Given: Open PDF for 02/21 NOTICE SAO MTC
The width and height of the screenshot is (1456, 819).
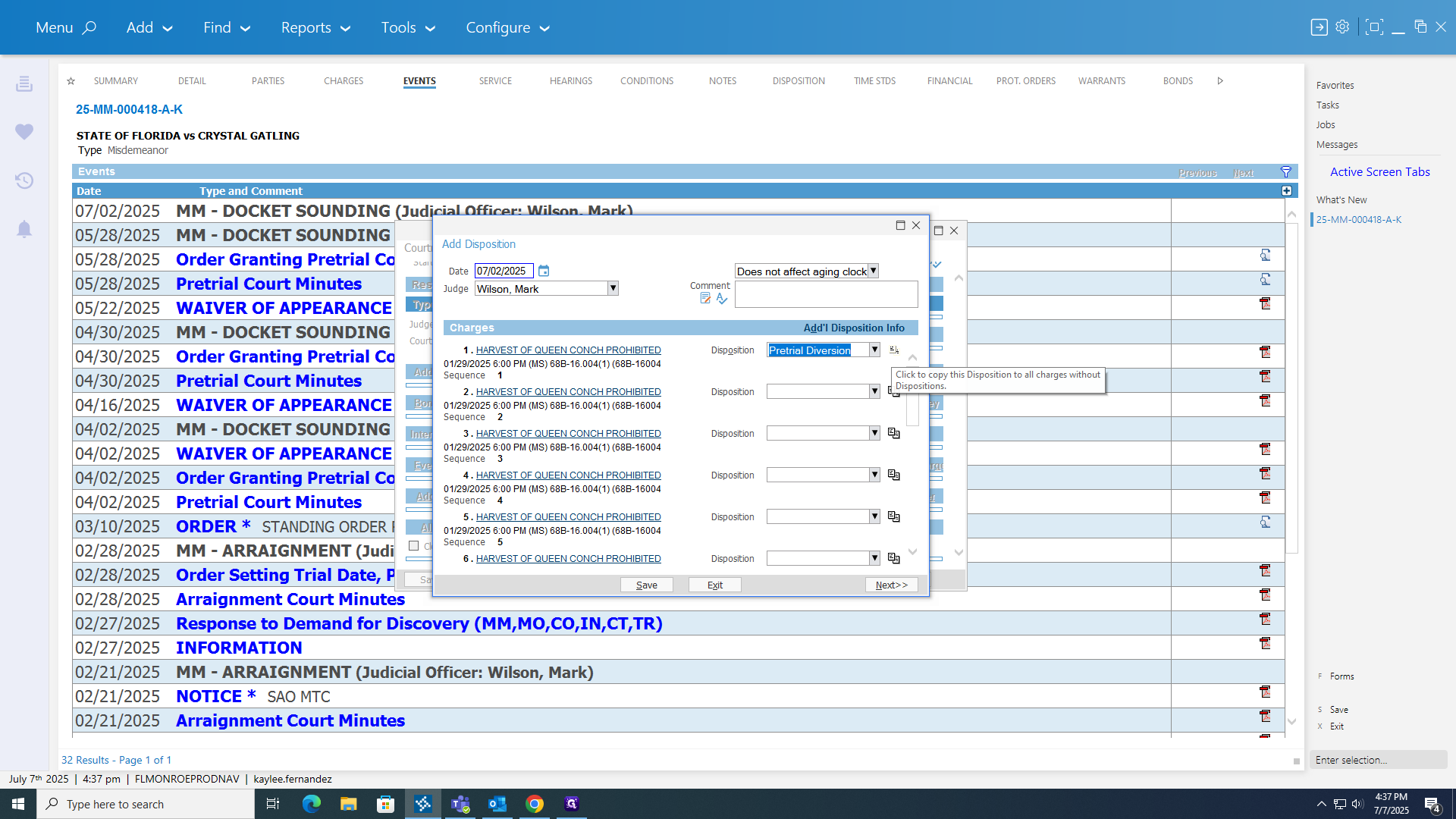Looking at the screenshot, I should pyautogui.click(x=1265, y=692).
